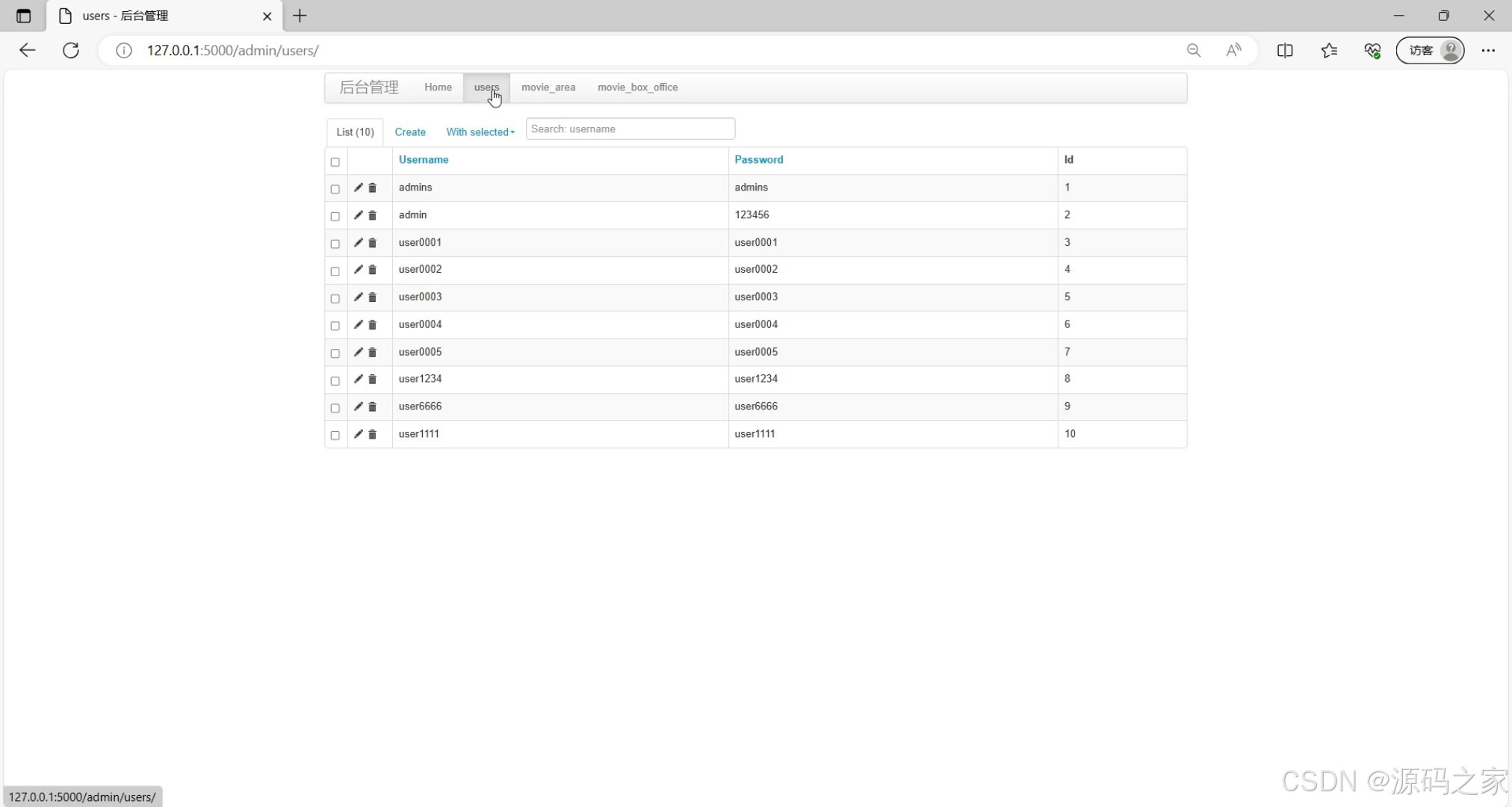Open browser favorites star icon

1329,50
